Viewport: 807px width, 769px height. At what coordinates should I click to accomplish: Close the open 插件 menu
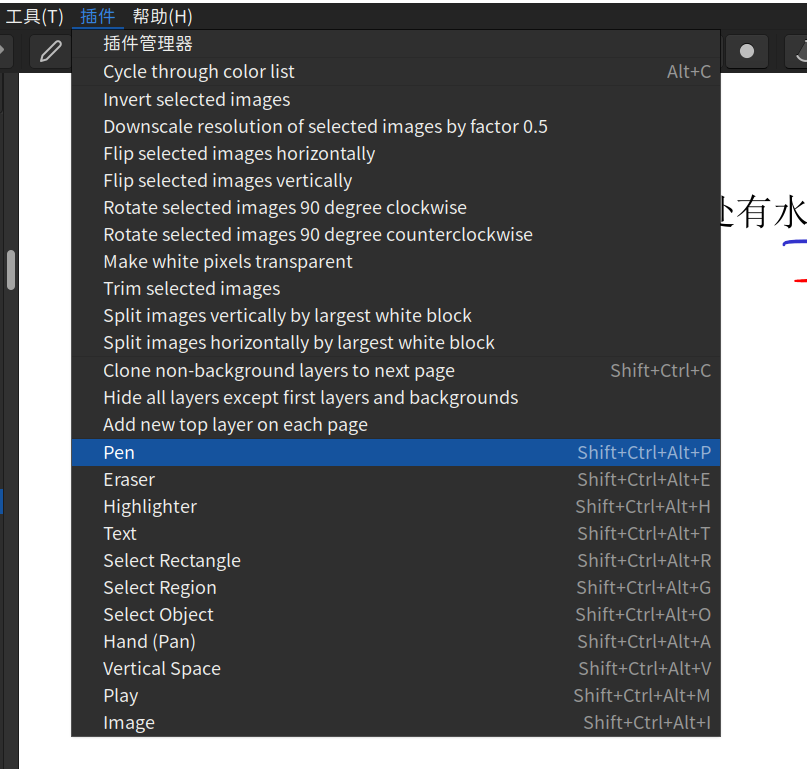click(97, 16)
